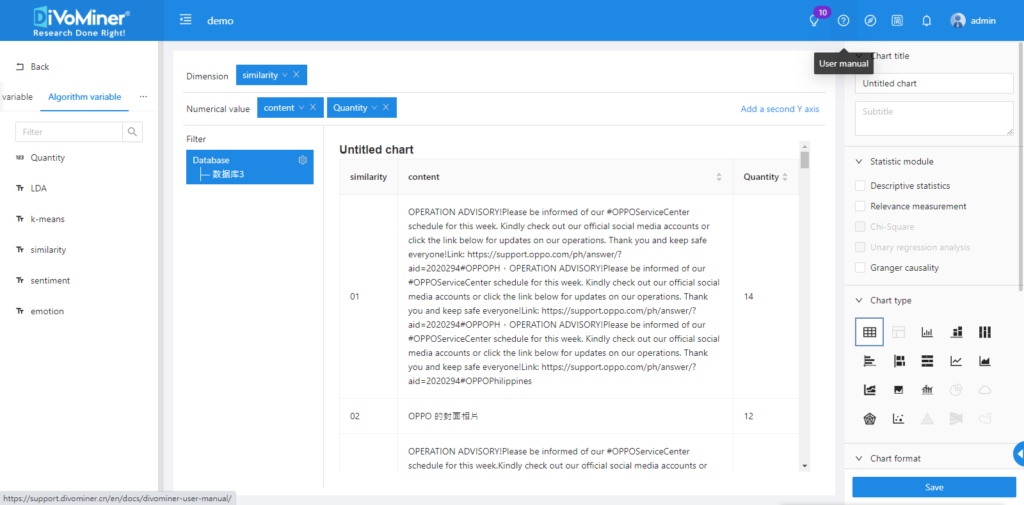Open the User manual help icon

point(843,20)
